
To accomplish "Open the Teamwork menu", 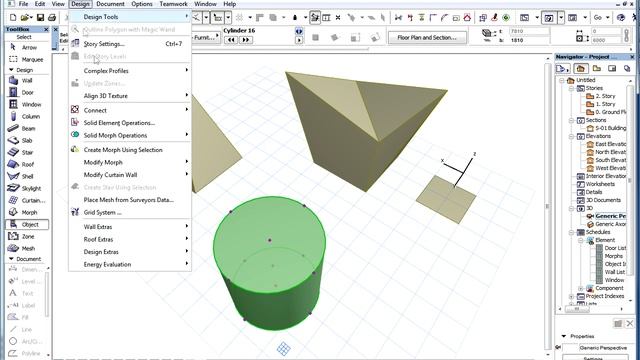I will (x=173, y=4).
